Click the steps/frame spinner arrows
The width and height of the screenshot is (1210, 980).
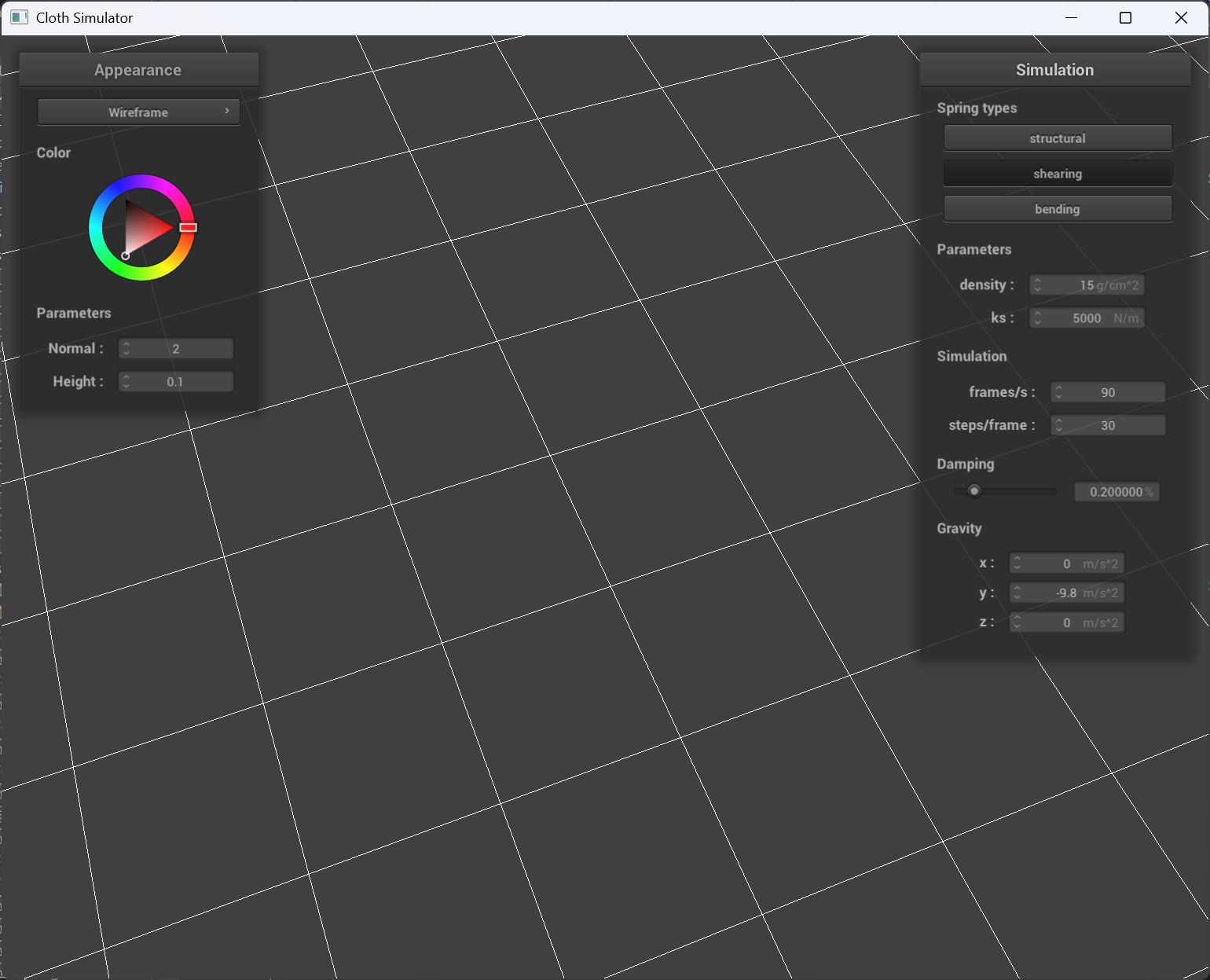pyautogui.click(x=1058, y=424)
